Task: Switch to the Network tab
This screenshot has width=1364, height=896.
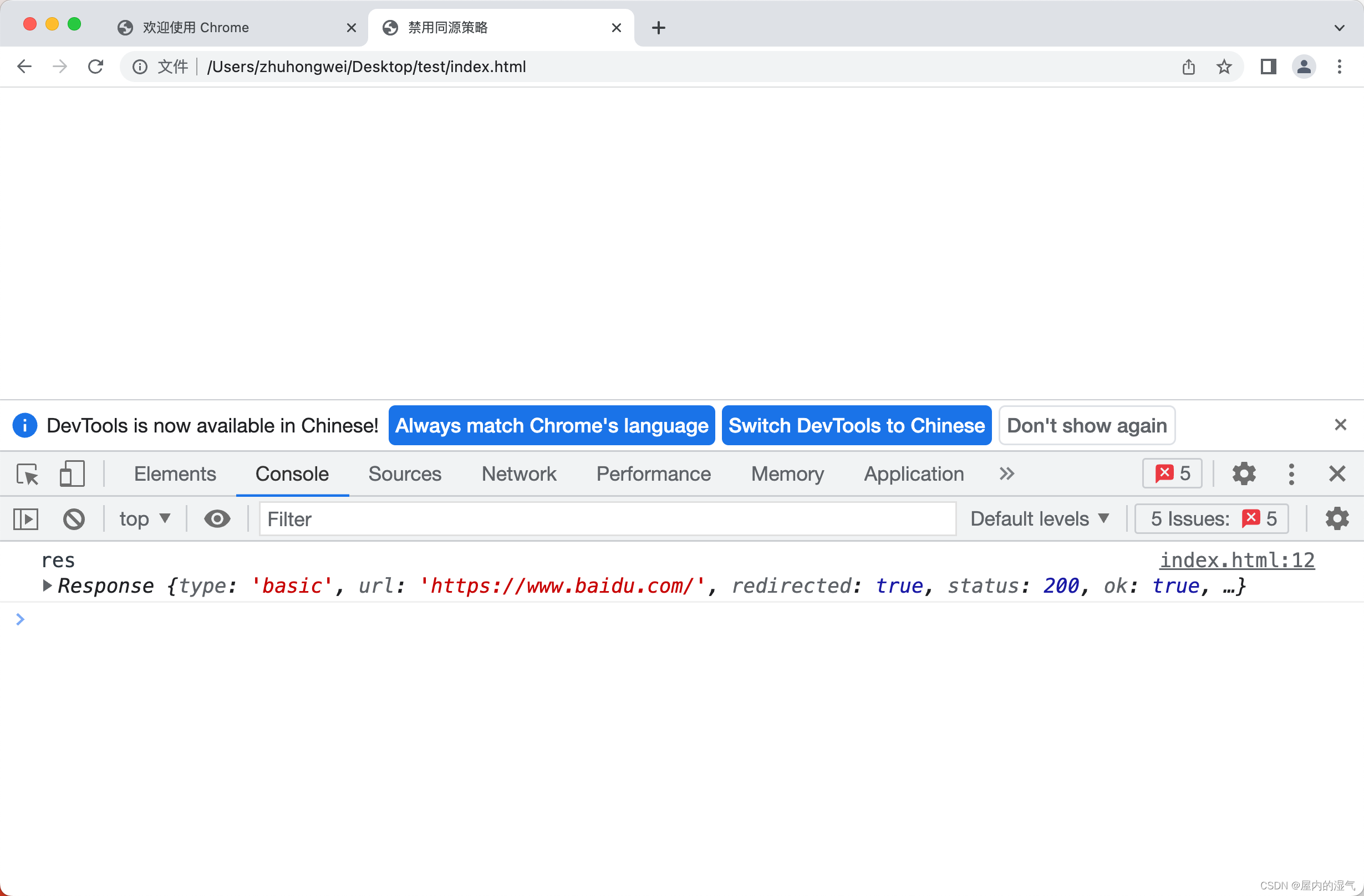Action: click(518, 474)
